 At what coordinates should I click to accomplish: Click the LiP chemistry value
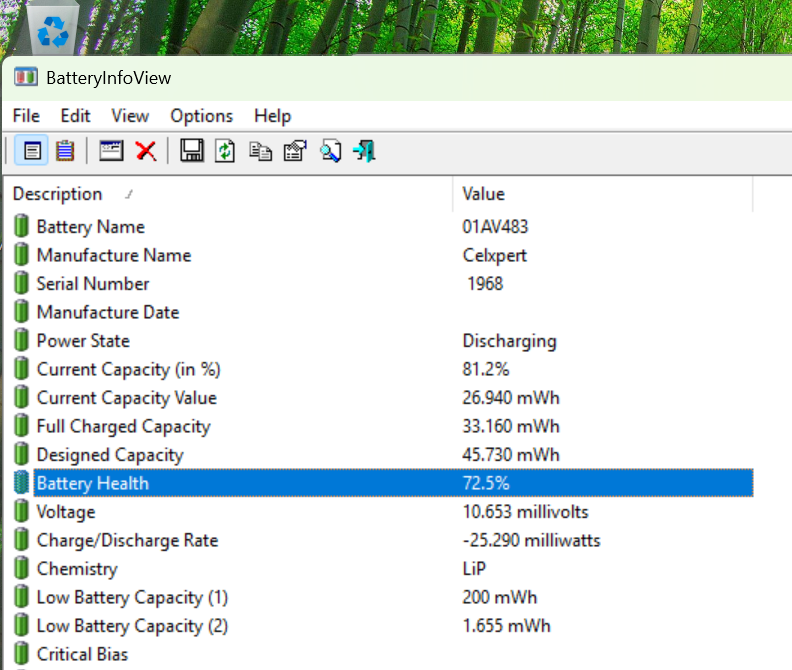(x=474, y=568)
